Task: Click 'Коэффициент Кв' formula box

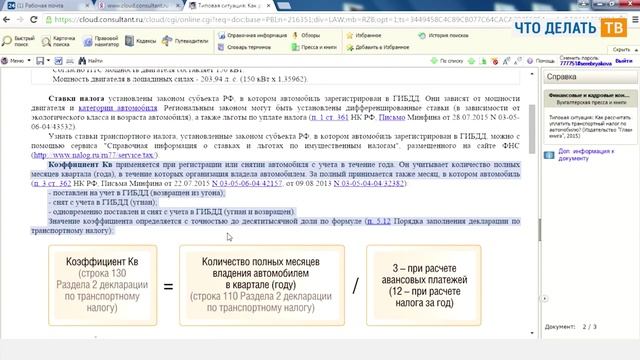Action: (x=102, y=285)
